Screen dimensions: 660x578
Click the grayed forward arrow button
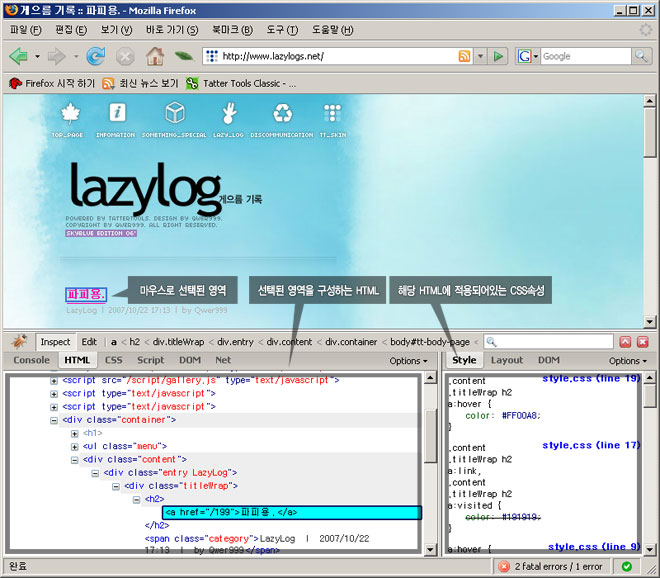[x=56, y=56]
